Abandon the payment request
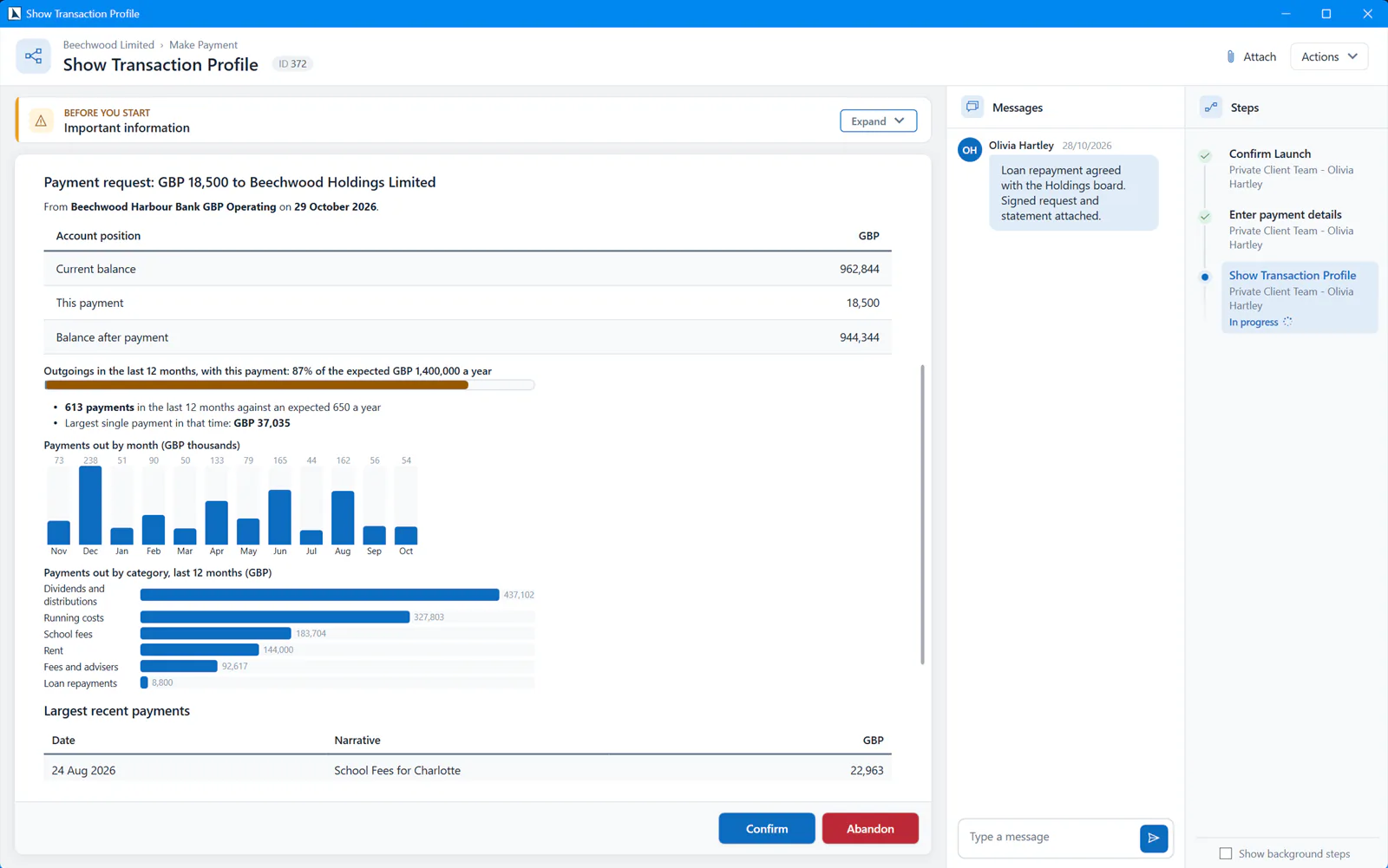The height and width of the screenshot is (868, 1388). point(870,828)
